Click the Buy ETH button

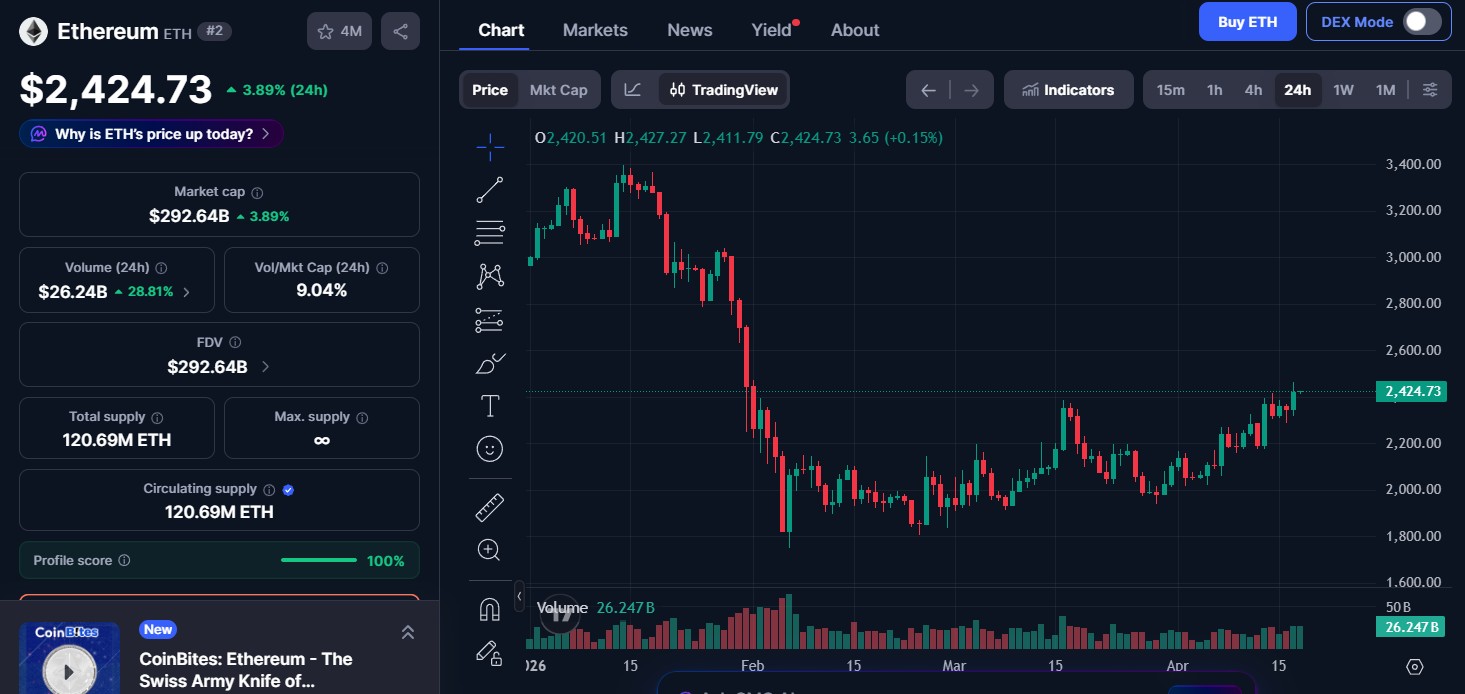1247,21
